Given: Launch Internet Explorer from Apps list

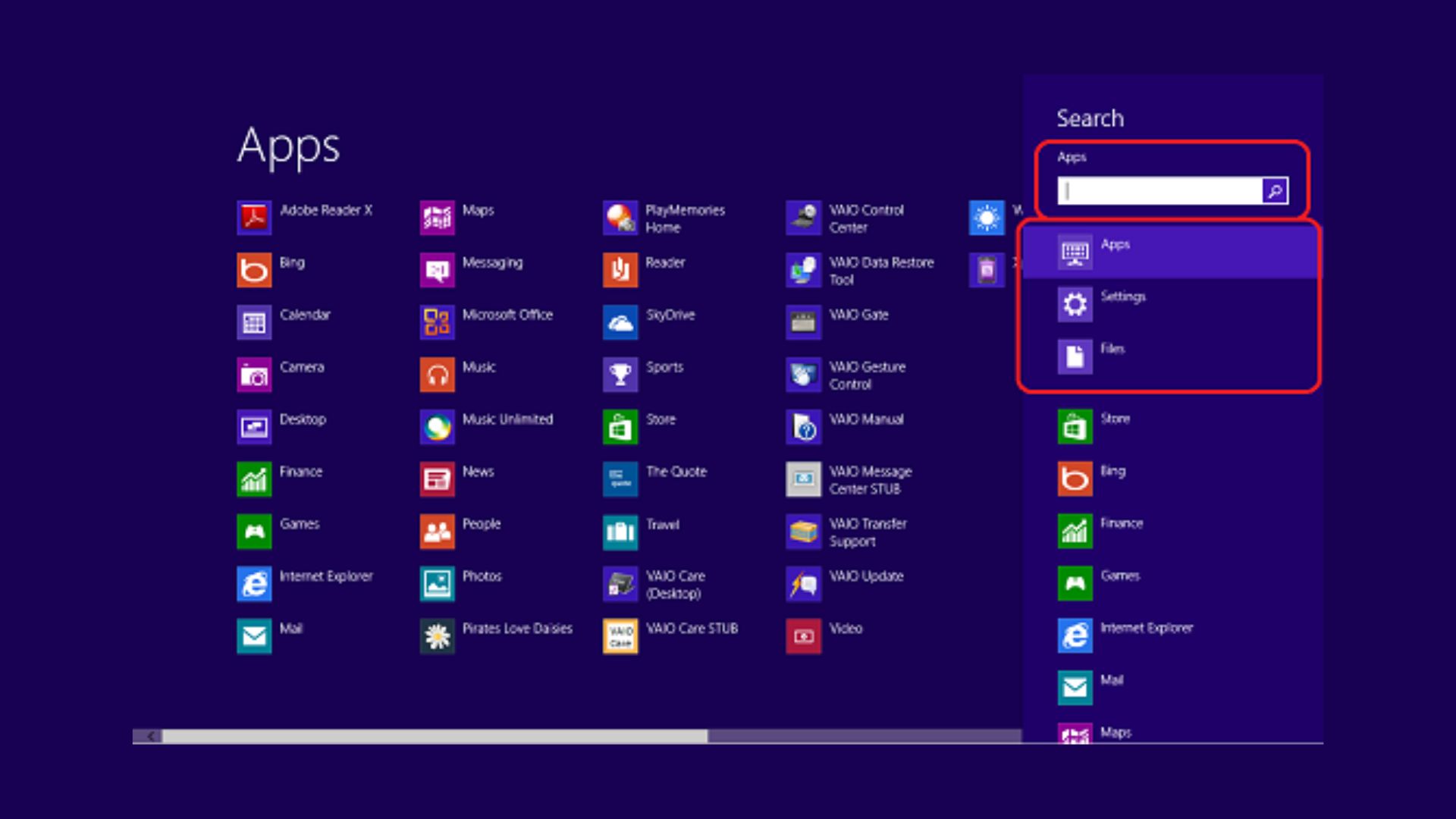Looking at the screenshot, I should [254, 584].
